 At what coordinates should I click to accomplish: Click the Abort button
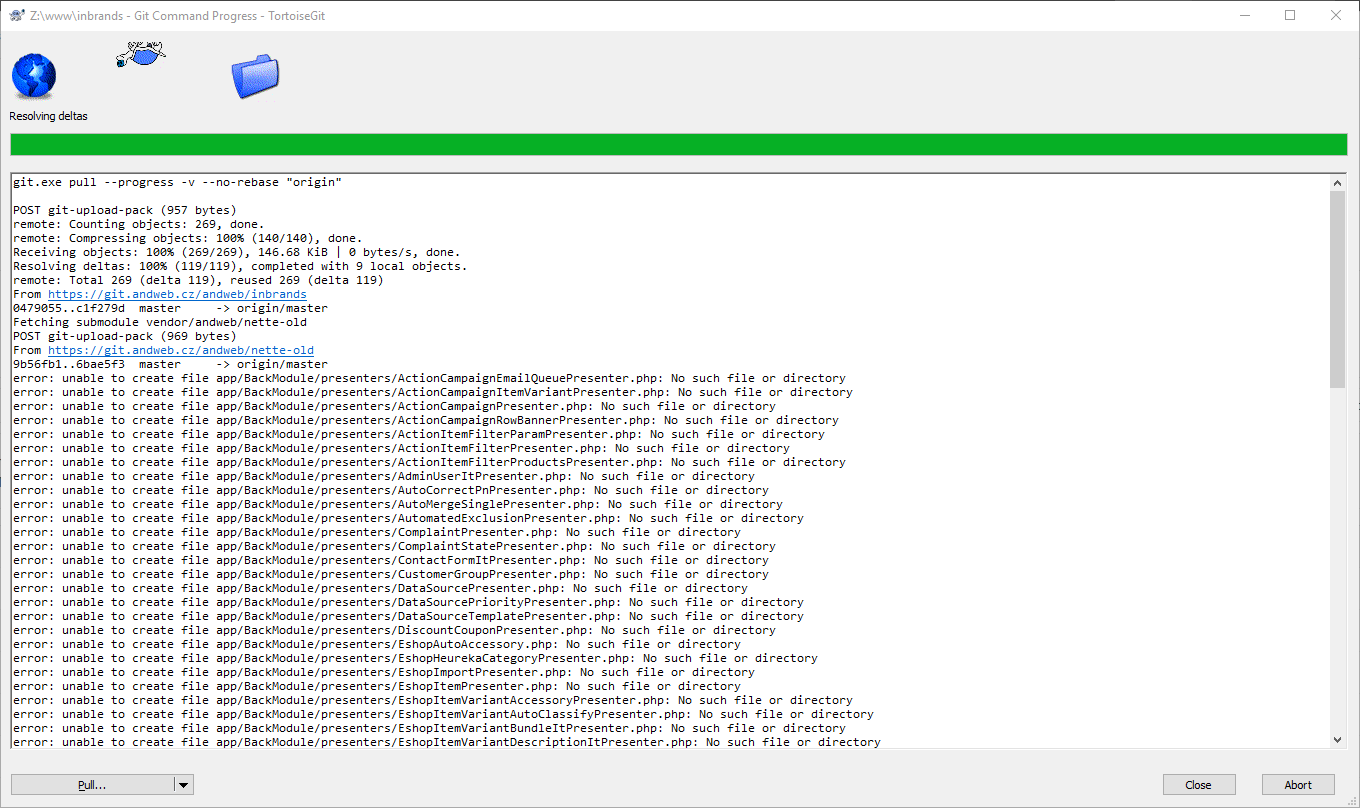tap(1298, 785)
